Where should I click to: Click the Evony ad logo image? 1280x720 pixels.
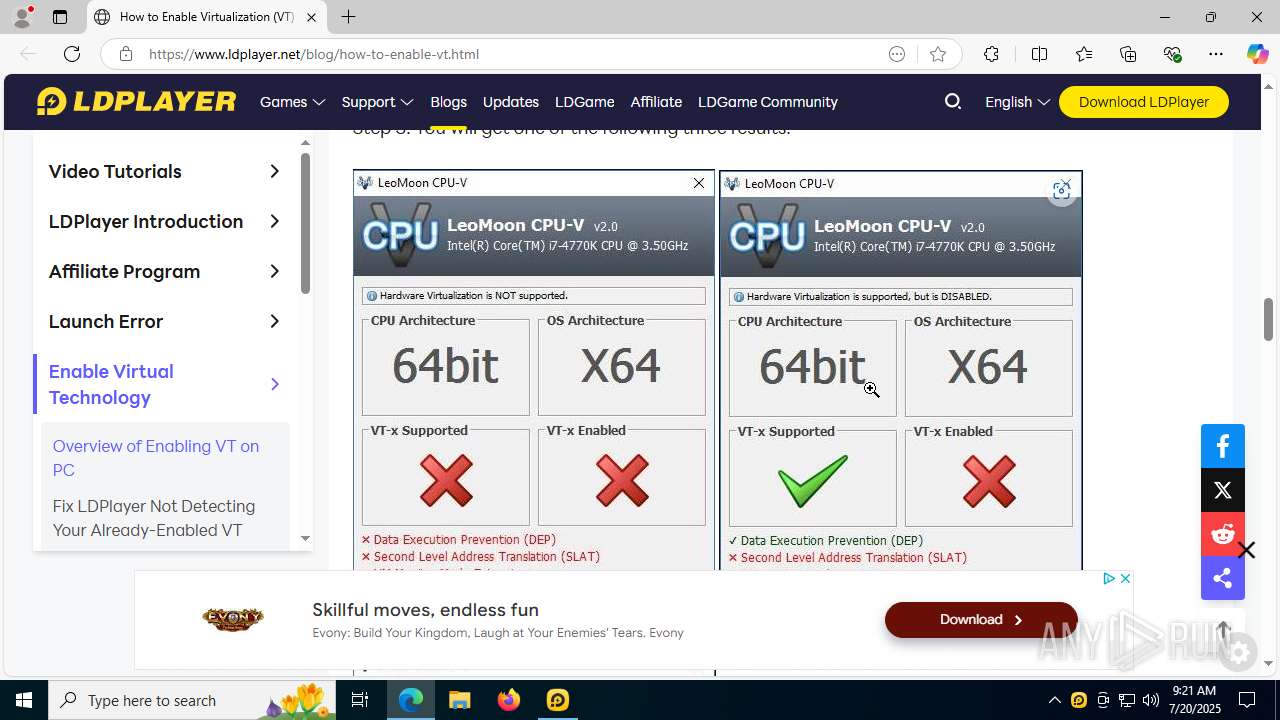[x=233, y=619]
